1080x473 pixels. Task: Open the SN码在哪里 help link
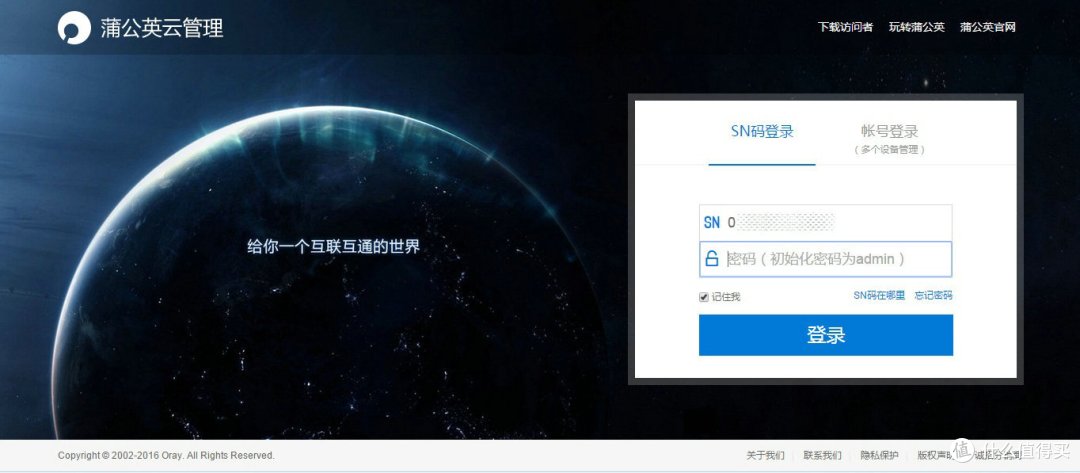[879, 295]
